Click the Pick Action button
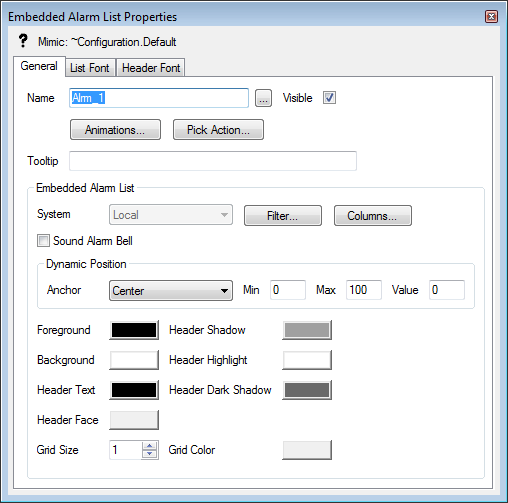Image resolution: width=508 pixels, height=503 pixels. (218, 130)
